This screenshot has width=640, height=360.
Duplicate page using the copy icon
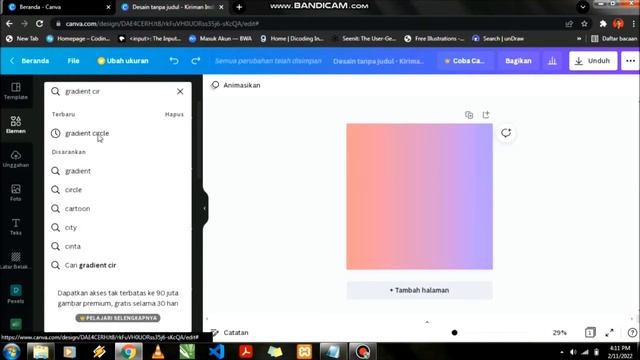tap(469, 115)
